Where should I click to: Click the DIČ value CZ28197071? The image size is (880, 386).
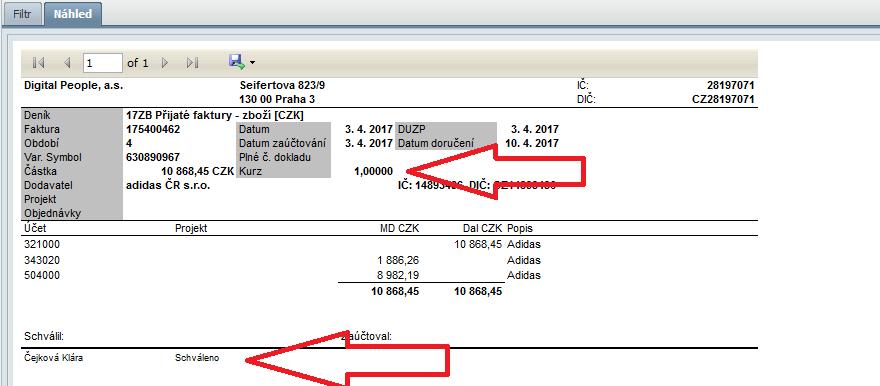pos(723,100)
